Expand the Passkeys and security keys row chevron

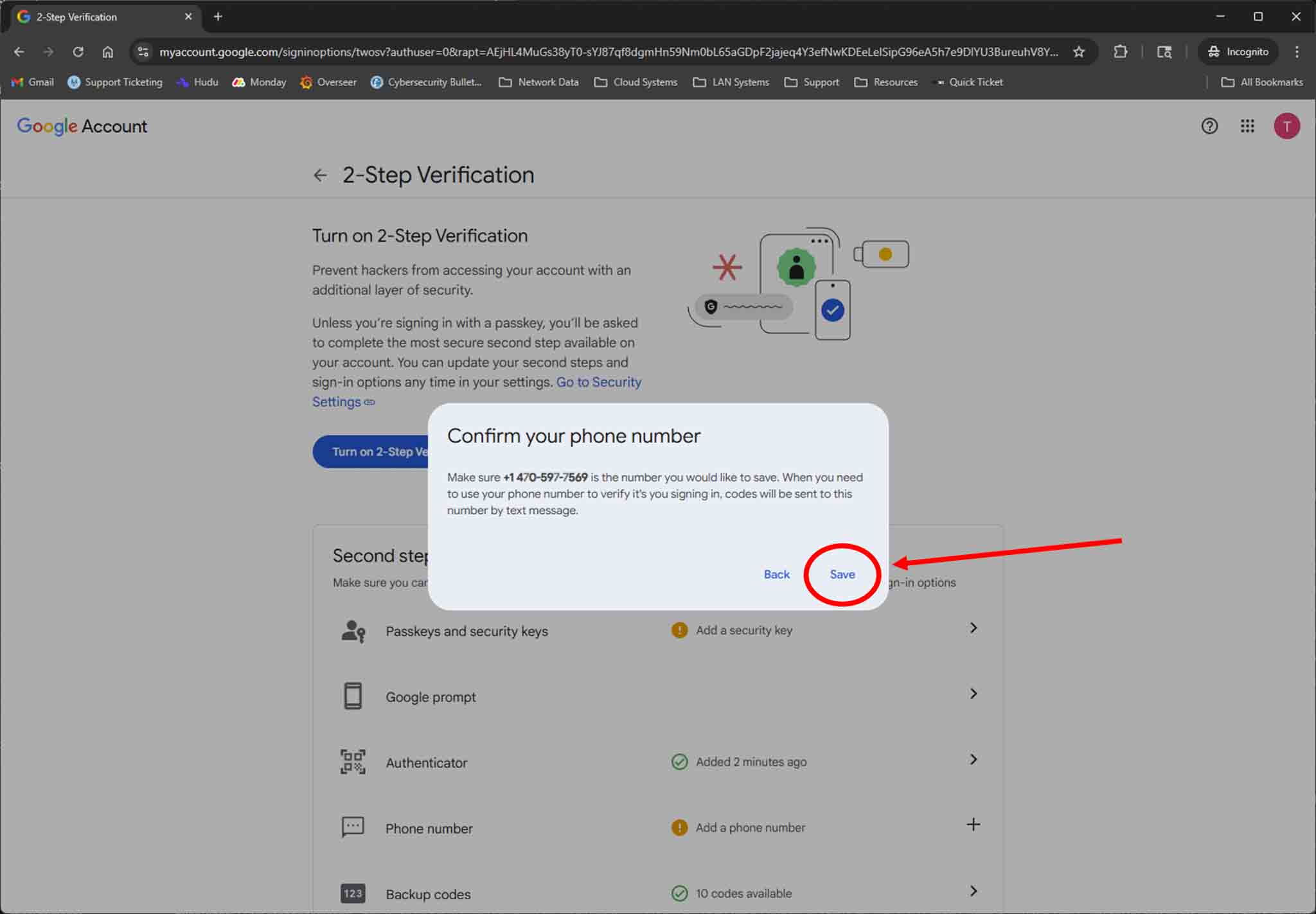[973, 628]
